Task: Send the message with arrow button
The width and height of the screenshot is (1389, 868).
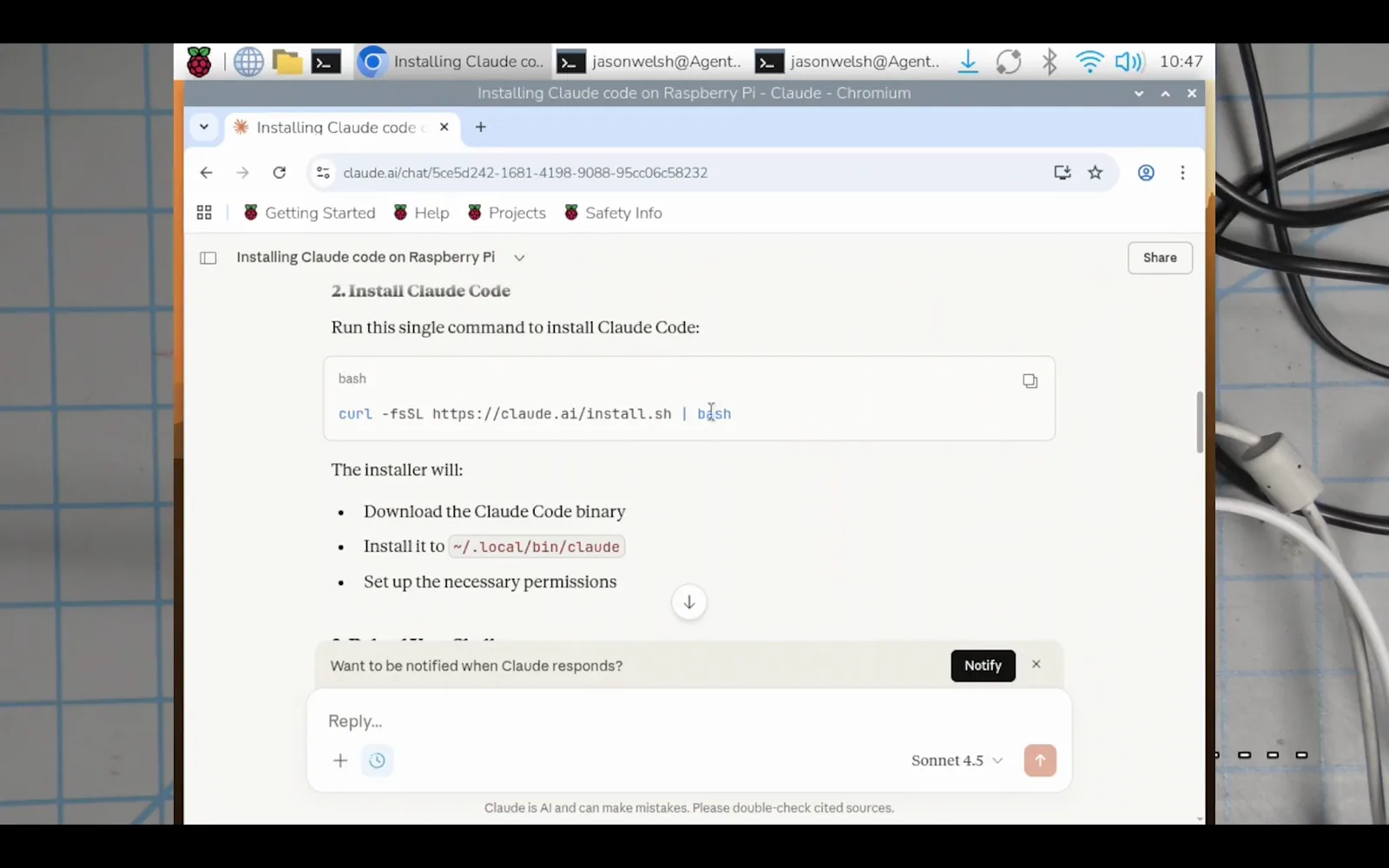Action: tap(1040, 760)
